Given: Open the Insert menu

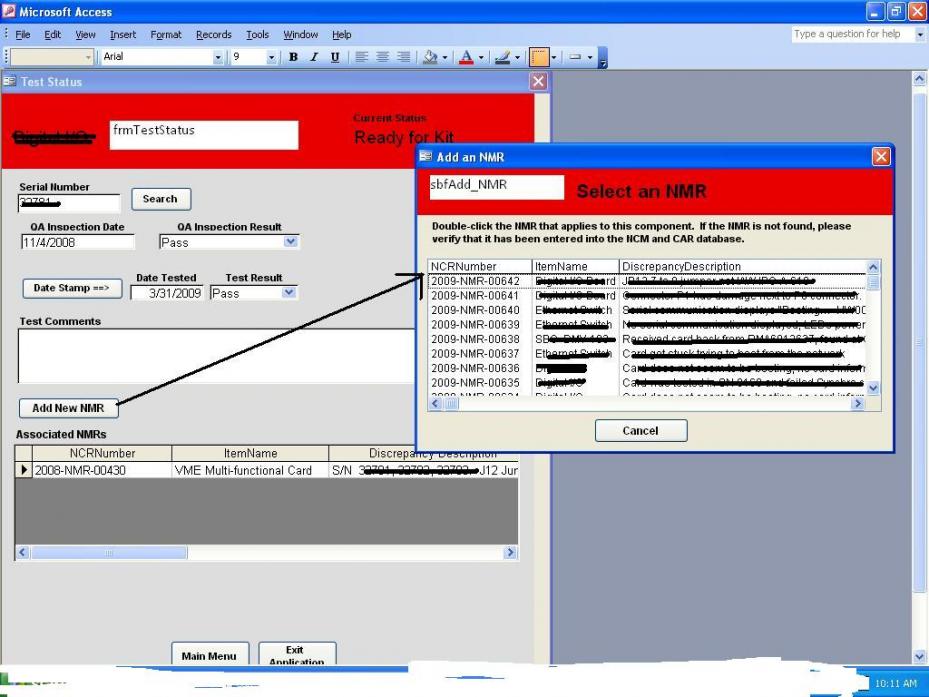Looking at the screenshot, I should 123,34.
